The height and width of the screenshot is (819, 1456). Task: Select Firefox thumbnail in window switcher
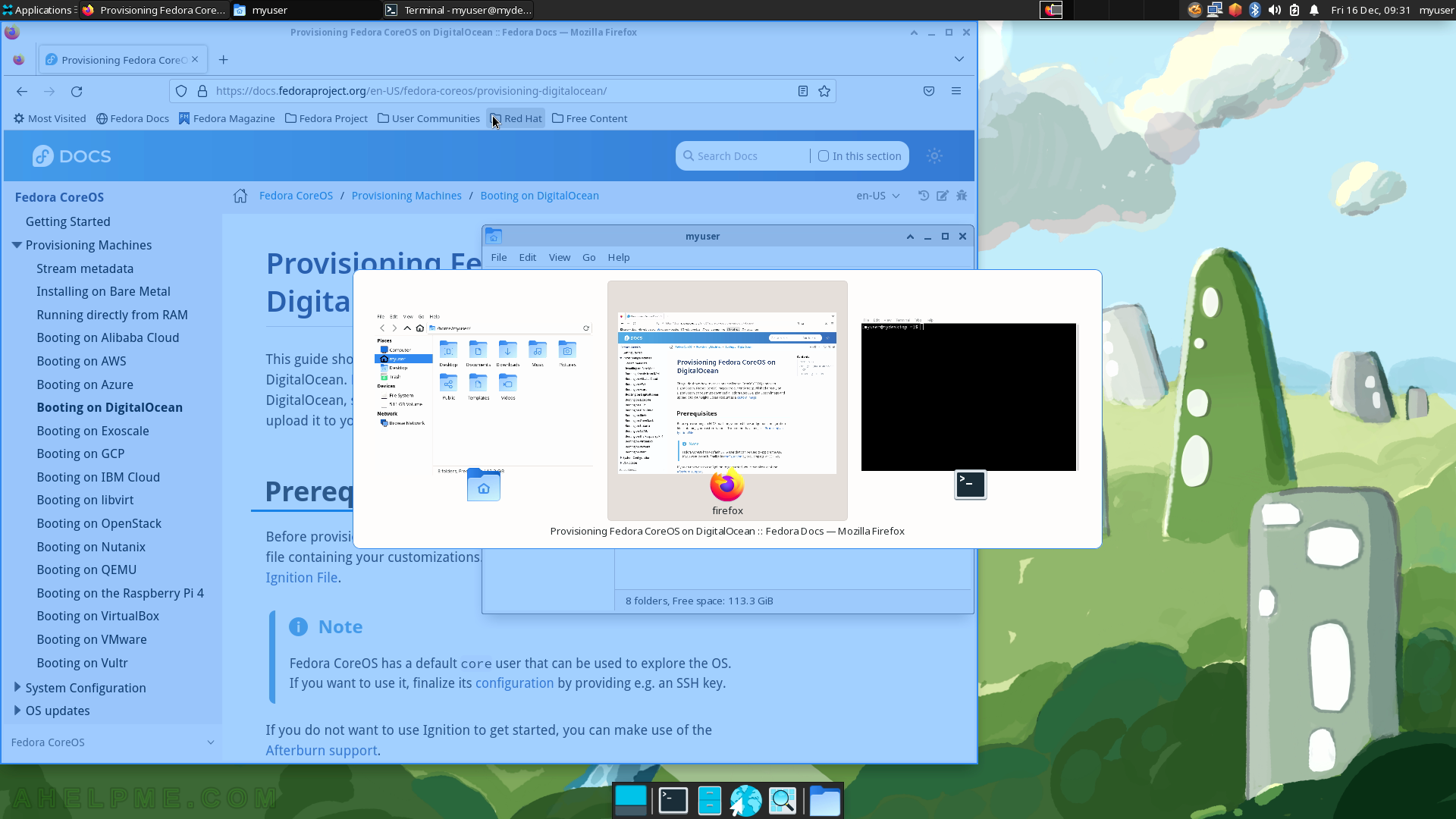pyautogui.click(x=727, y=400)
